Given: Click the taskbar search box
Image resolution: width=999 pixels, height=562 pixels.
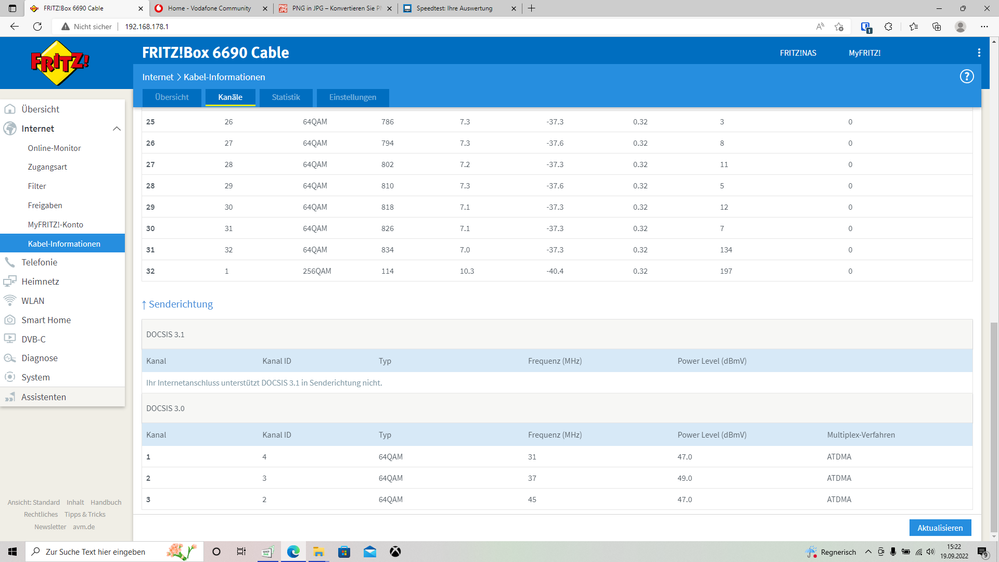Looking at the screenshot, I should pyautogui.click(x=113, y=552).
